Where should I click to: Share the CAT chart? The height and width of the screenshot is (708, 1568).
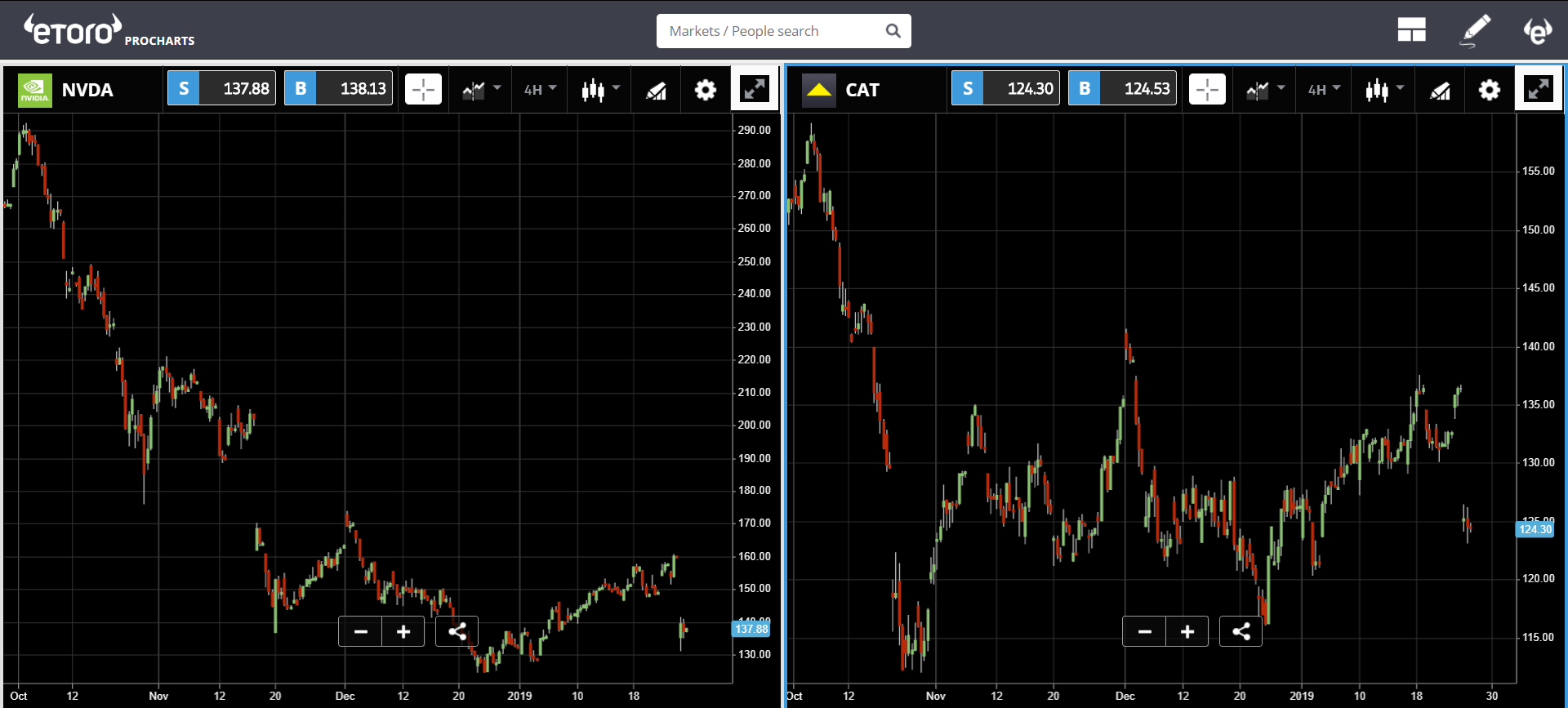[x=1241, y=631]
